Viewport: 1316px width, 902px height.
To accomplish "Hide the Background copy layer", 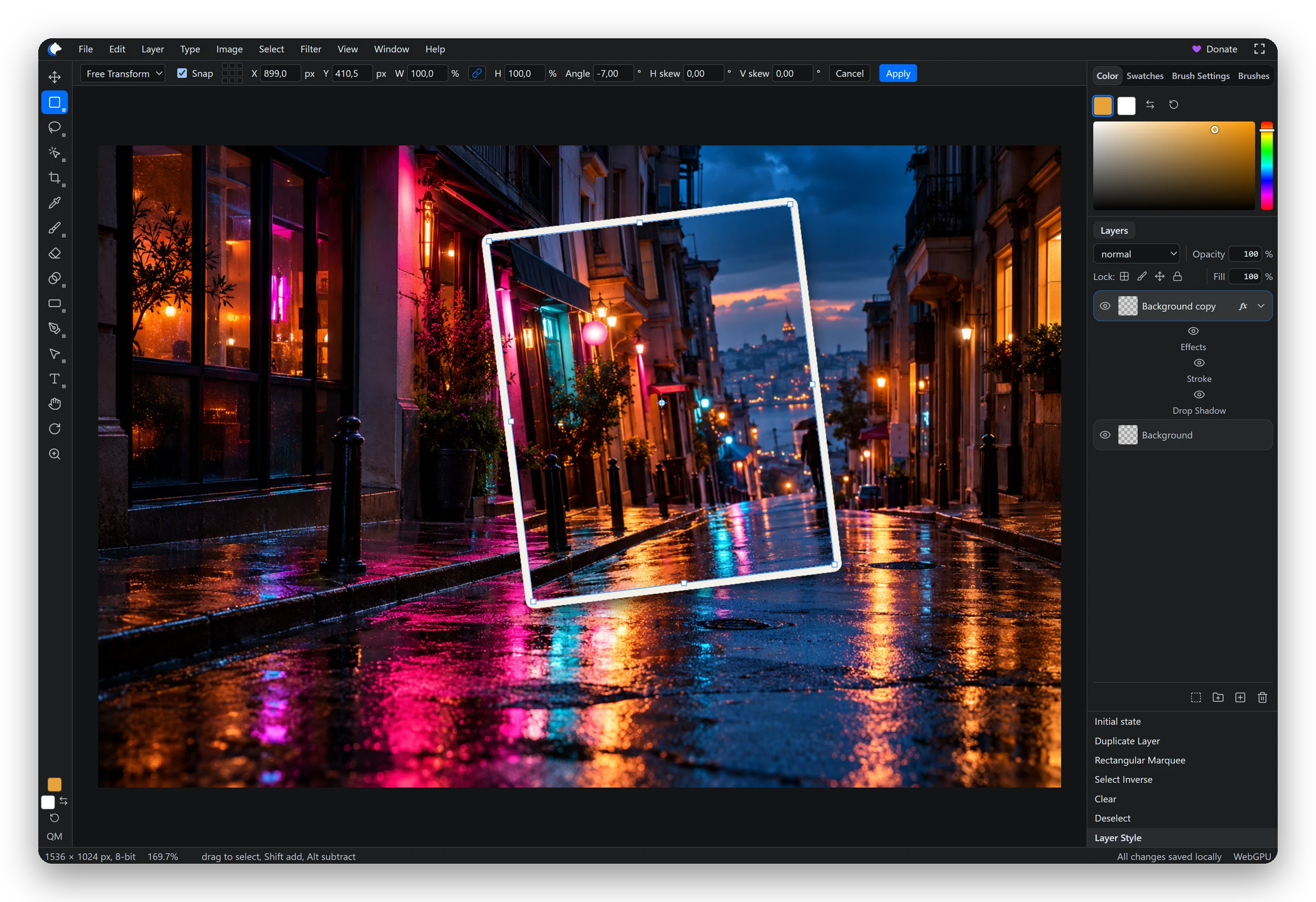I will tap(1105, 306).
